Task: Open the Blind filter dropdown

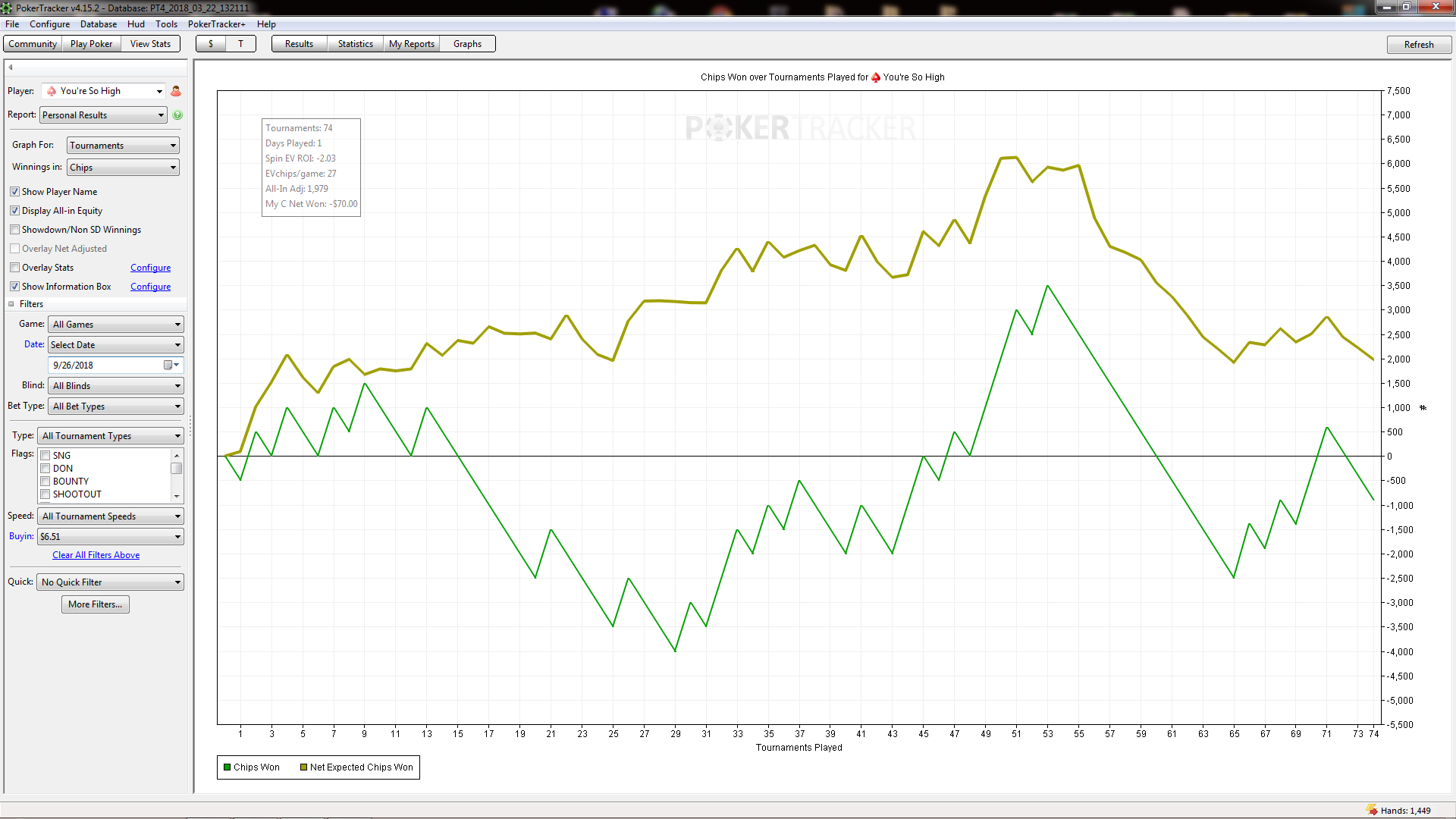Action: [116, 386]
